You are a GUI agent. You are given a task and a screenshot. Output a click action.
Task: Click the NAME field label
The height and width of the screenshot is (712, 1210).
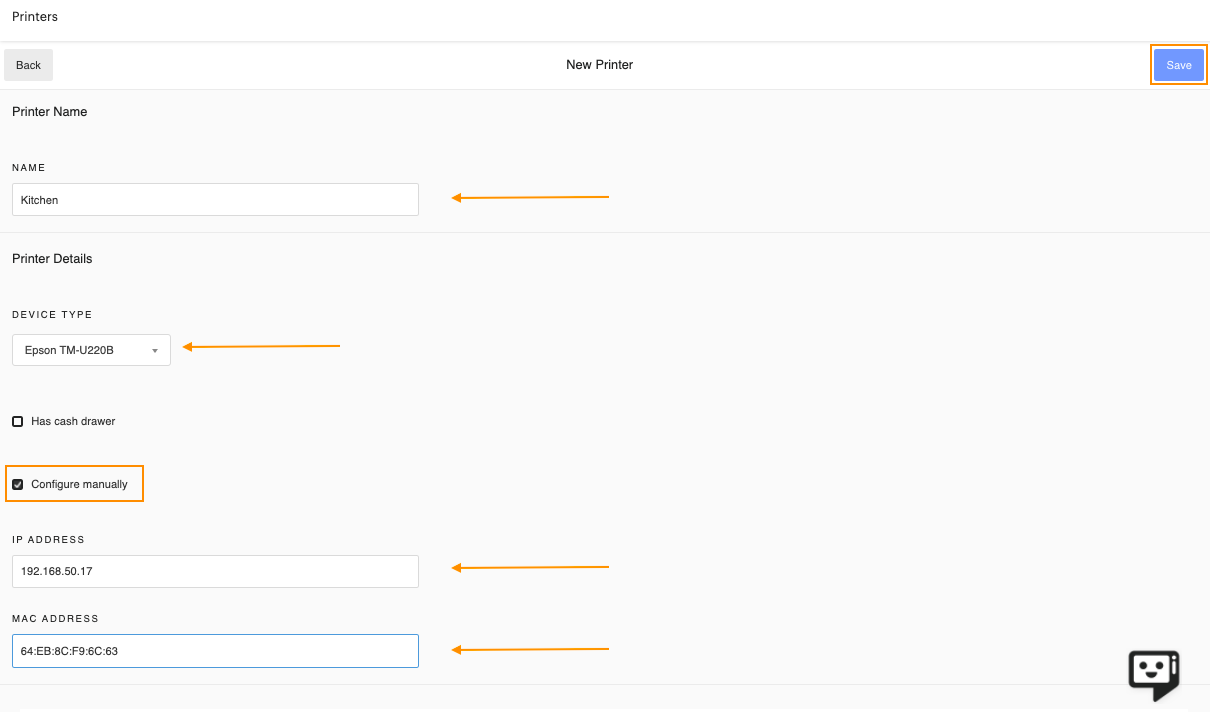tap(29, 168)
